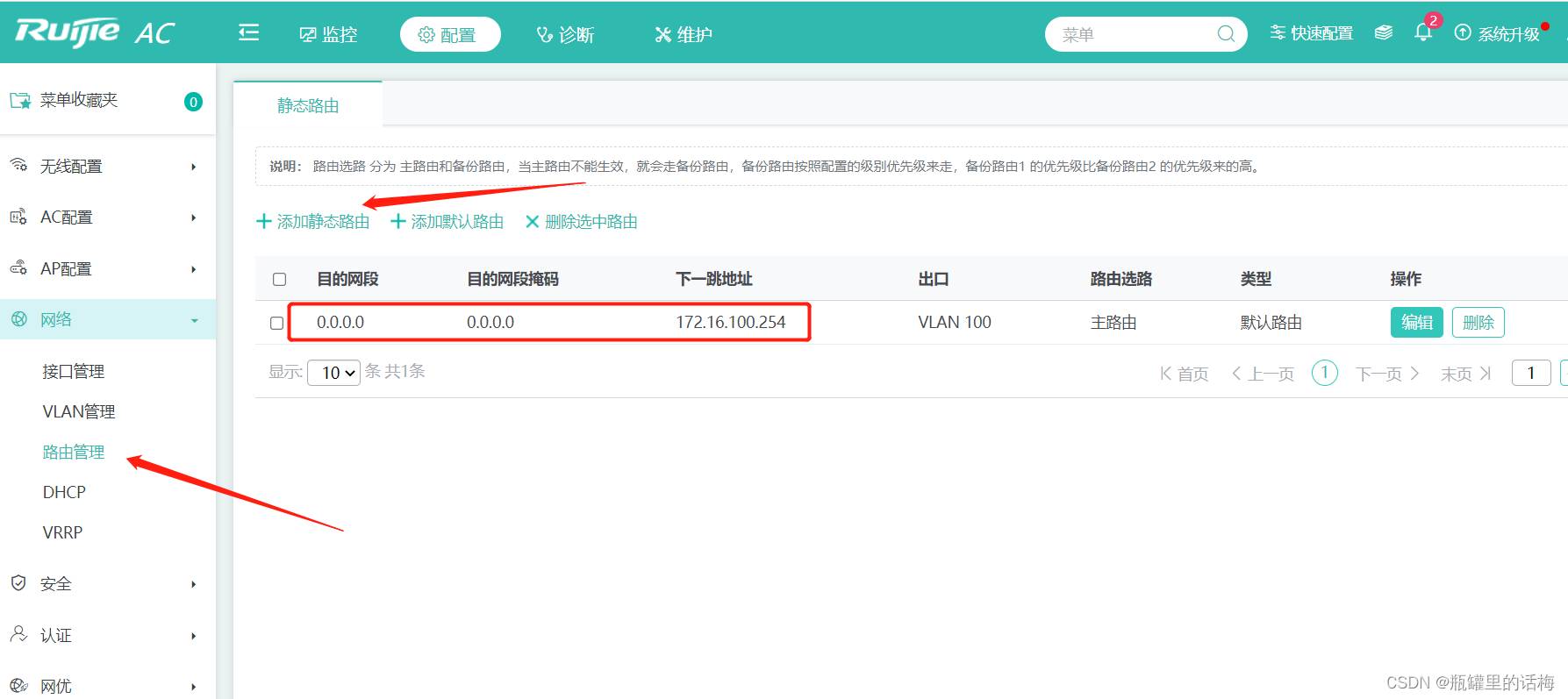Go to 末页 last page

[1465, 374]
